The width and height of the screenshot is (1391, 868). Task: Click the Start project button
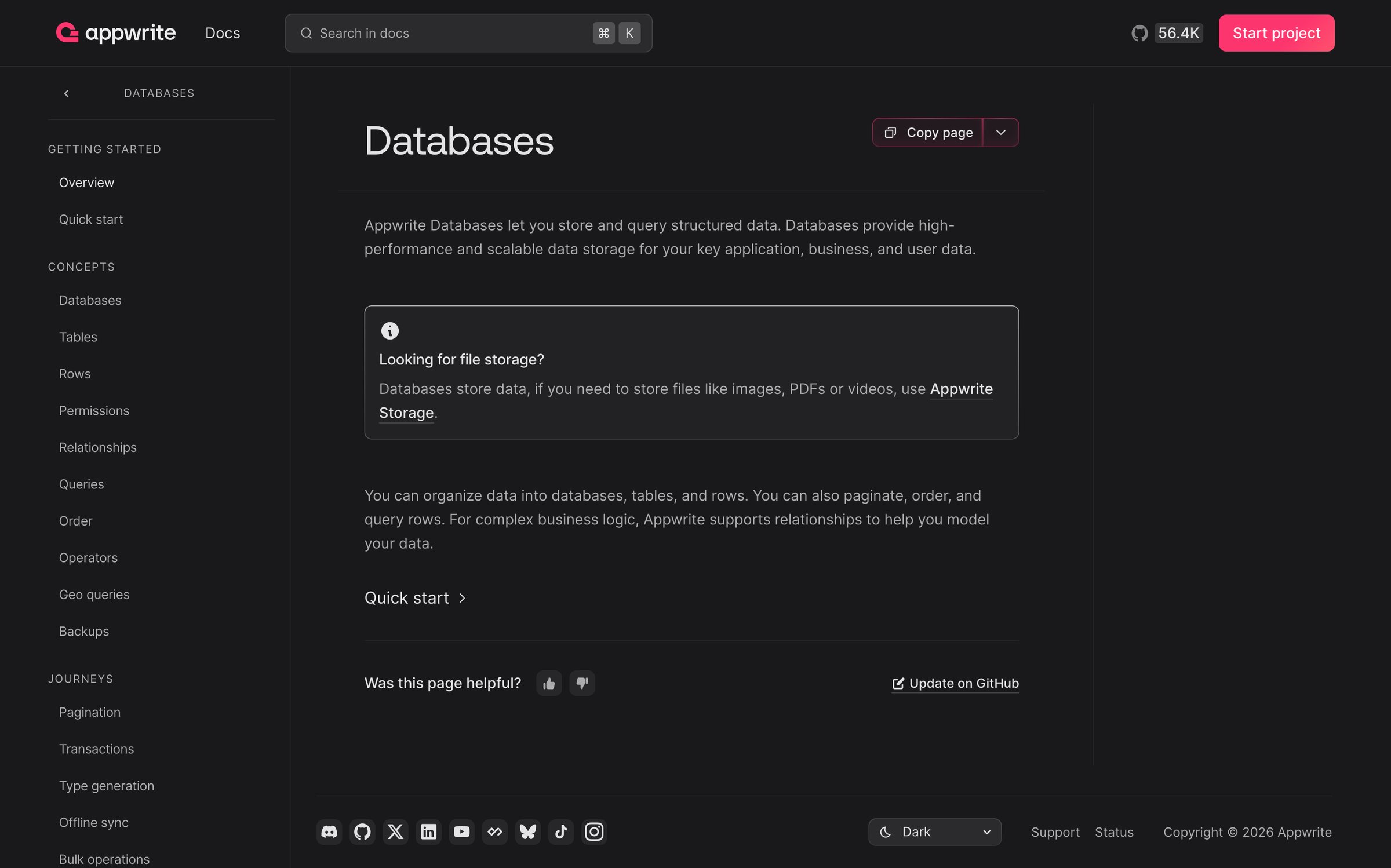pos(1276,33)
